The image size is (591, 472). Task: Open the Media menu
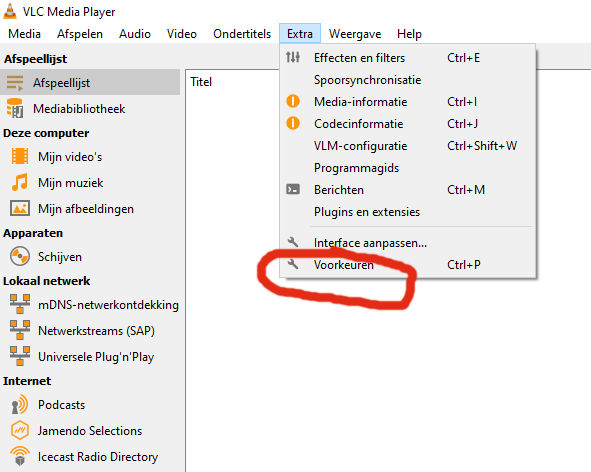pyautogui.click(x=24, y=34)
